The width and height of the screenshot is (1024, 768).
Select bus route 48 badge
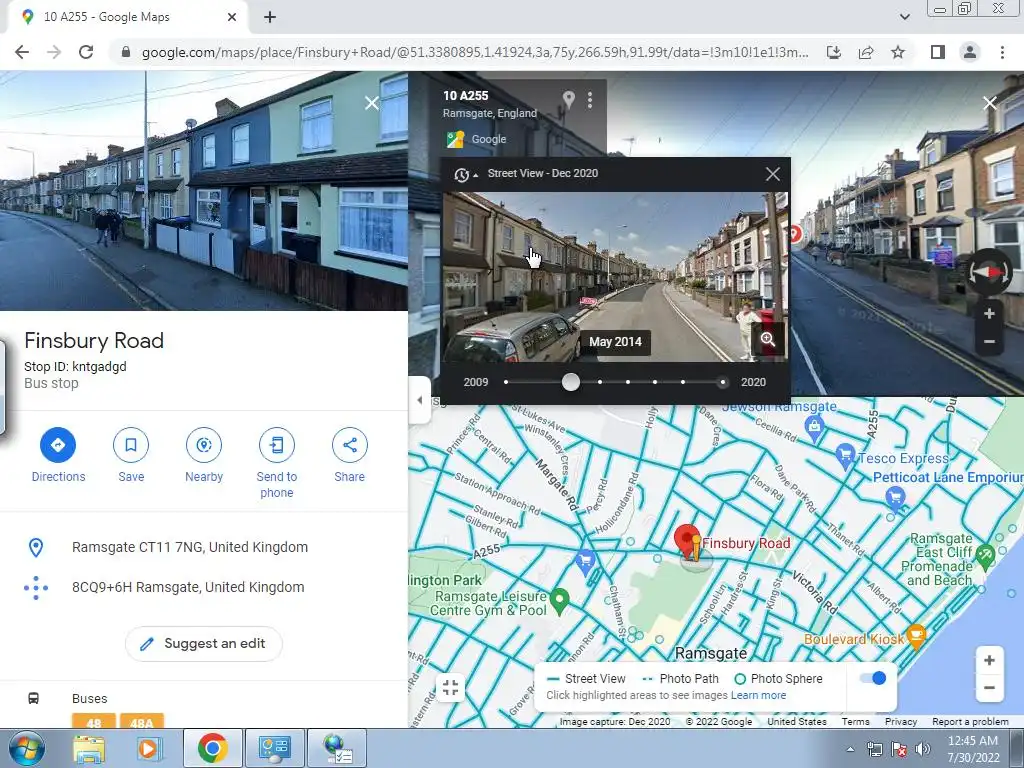[x=94, y=721]
